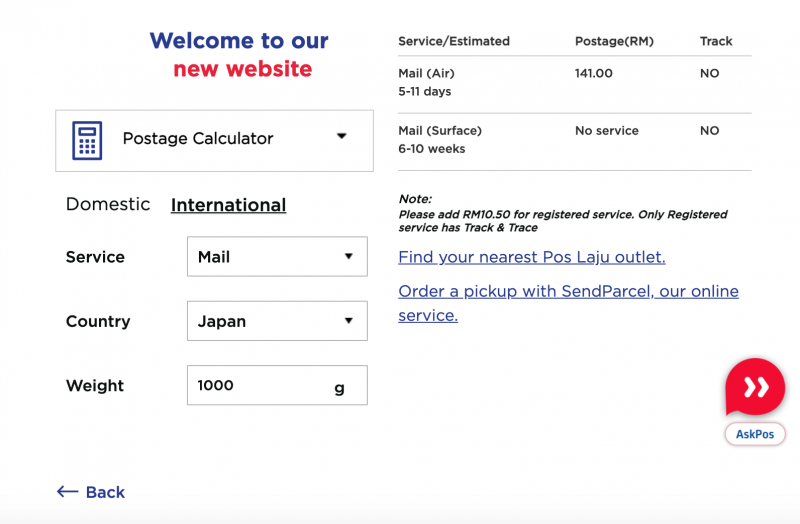The image size is (800, 524).
Task: Click the calculator icon beside Postage Calculator
Action: pos(87,140)
